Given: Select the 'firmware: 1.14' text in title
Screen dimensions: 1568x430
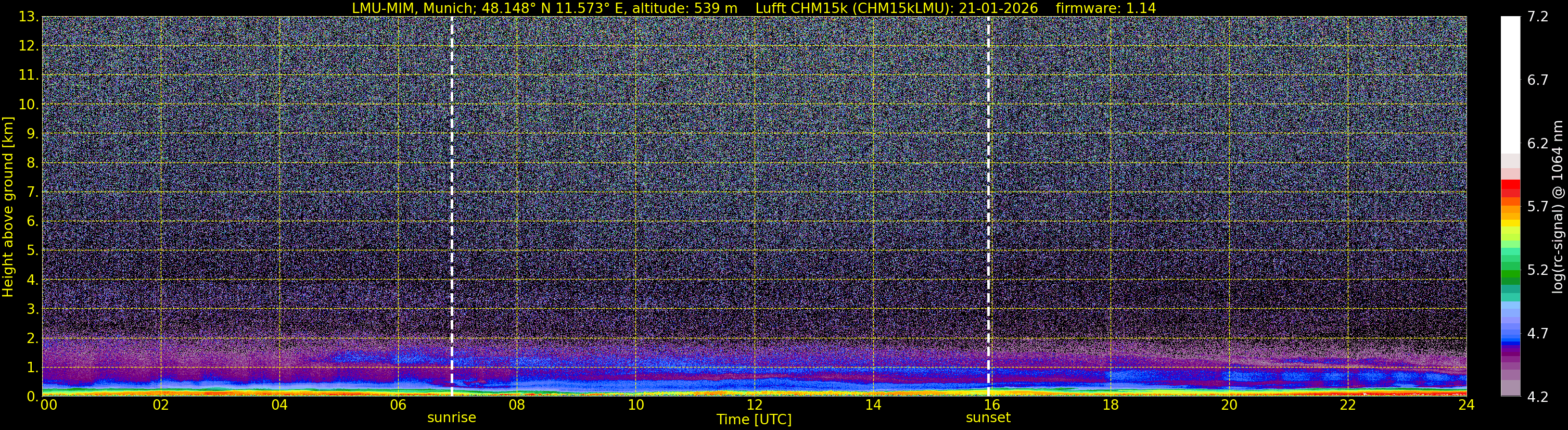Looking at the screenshot, I should click(1106, 8).
